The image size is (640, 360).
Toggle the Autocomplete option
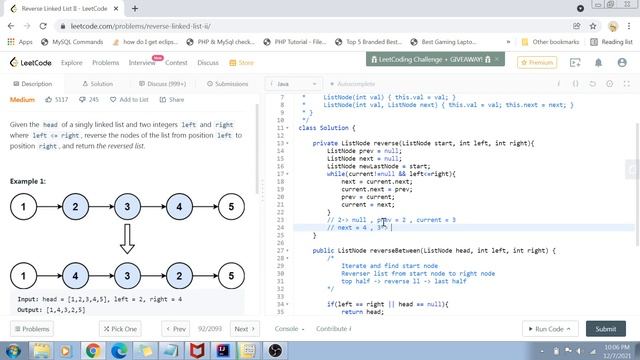coord(353,84)
